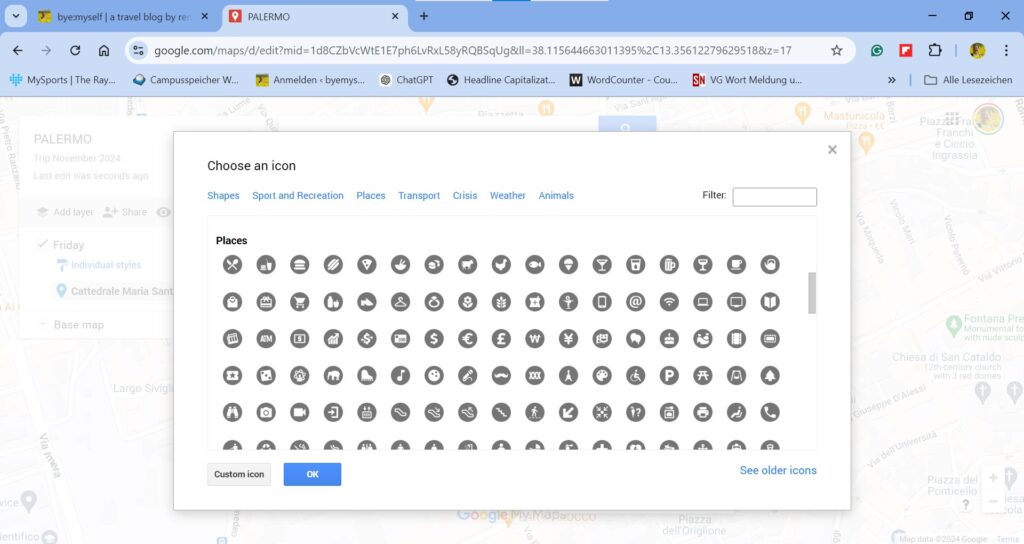Select the cocktail martini glass icon
The width and height of the screenshot is (1024, 544).
coord(602,264)
